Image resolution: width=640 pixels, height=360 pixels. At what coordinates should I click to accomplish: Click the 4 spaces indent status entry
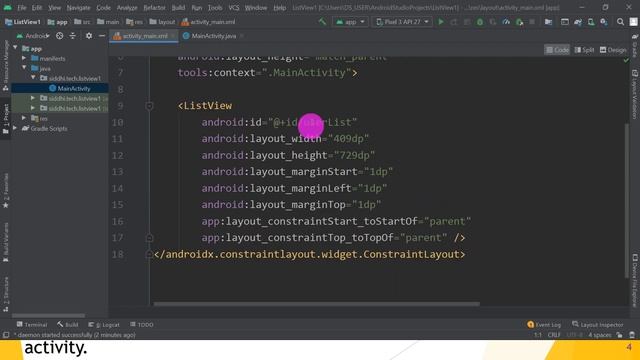pos(600,335)
